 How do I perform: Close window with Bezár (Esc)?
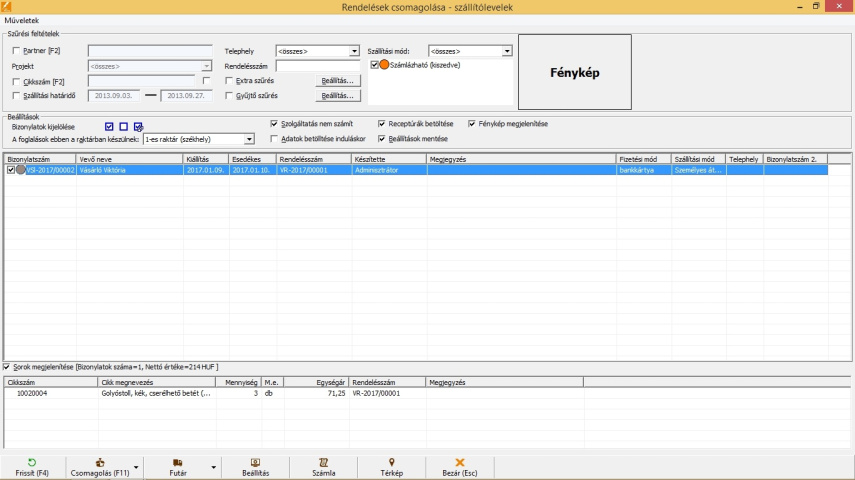click(x=460, y=463)
